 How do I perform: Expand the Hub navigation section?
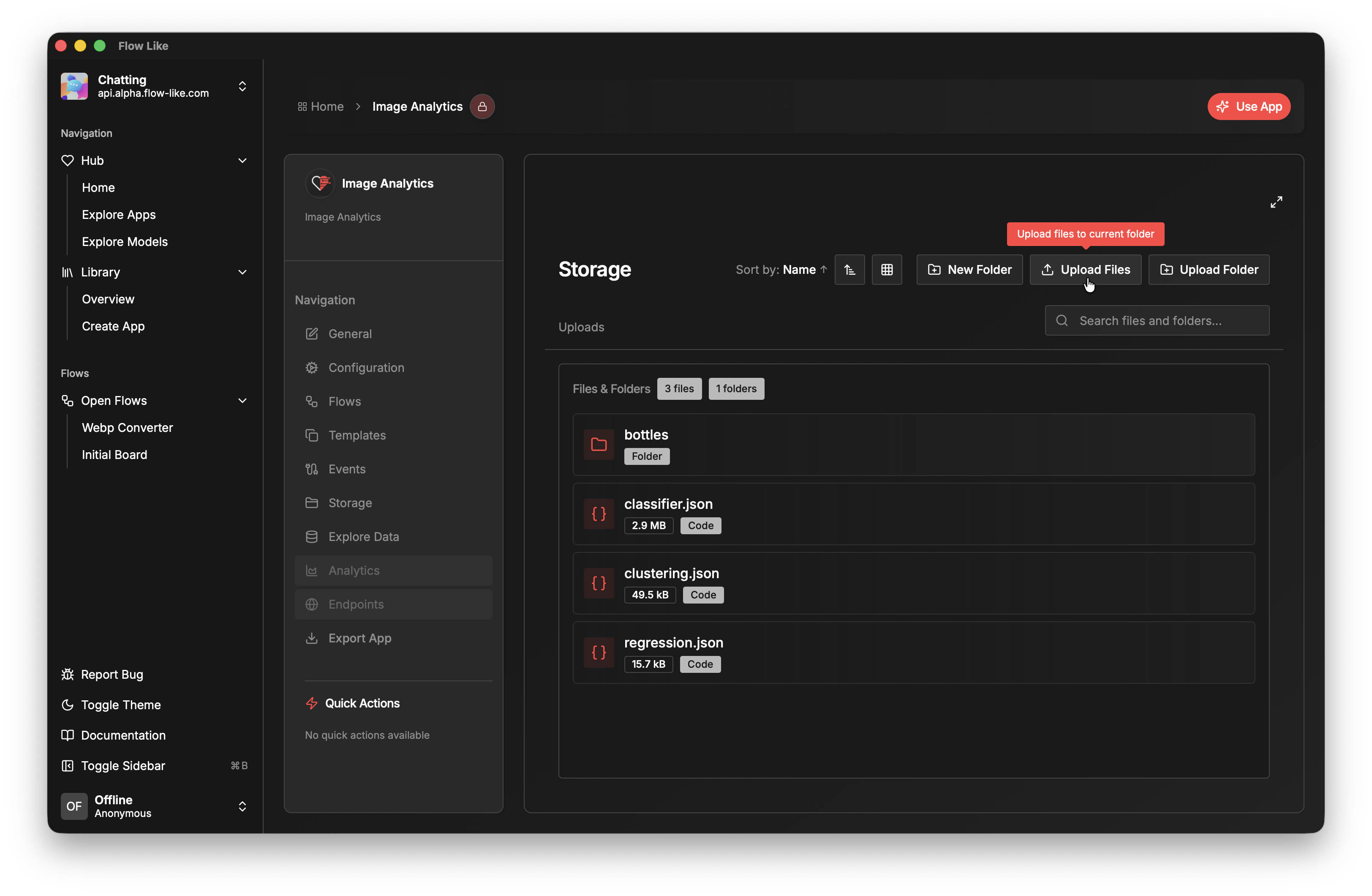242,160
